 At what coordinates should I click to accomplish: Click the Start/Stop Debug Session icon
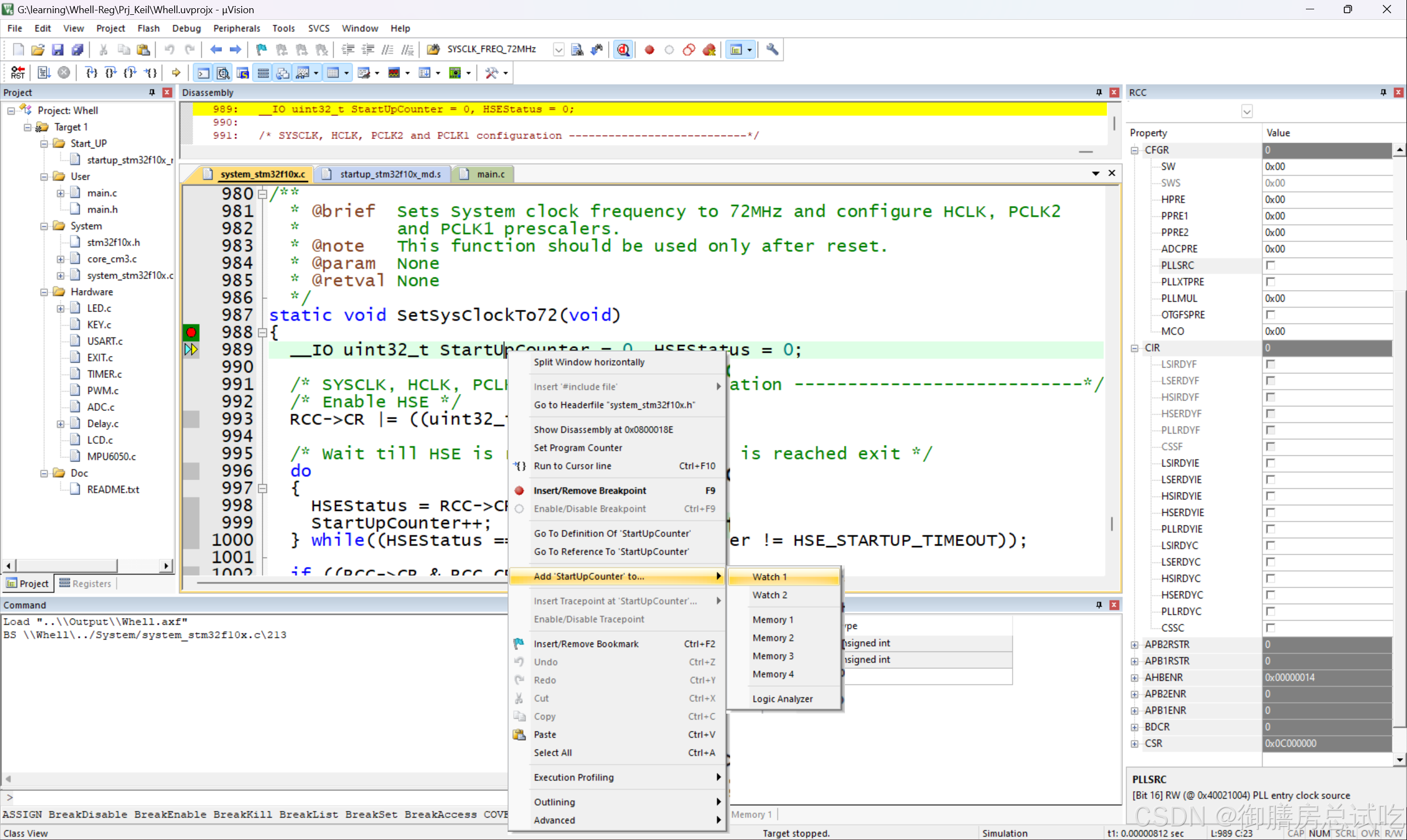(x=623, y=49)
